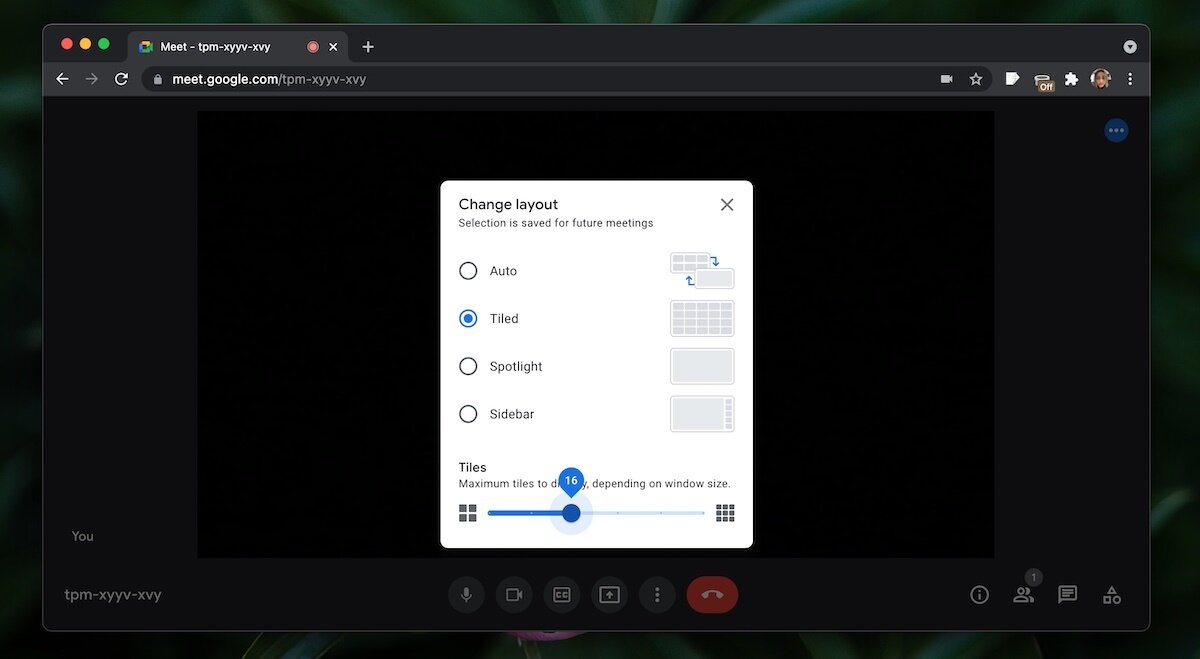
Task: Open more options in the call controls
Action: click(657, 594)
